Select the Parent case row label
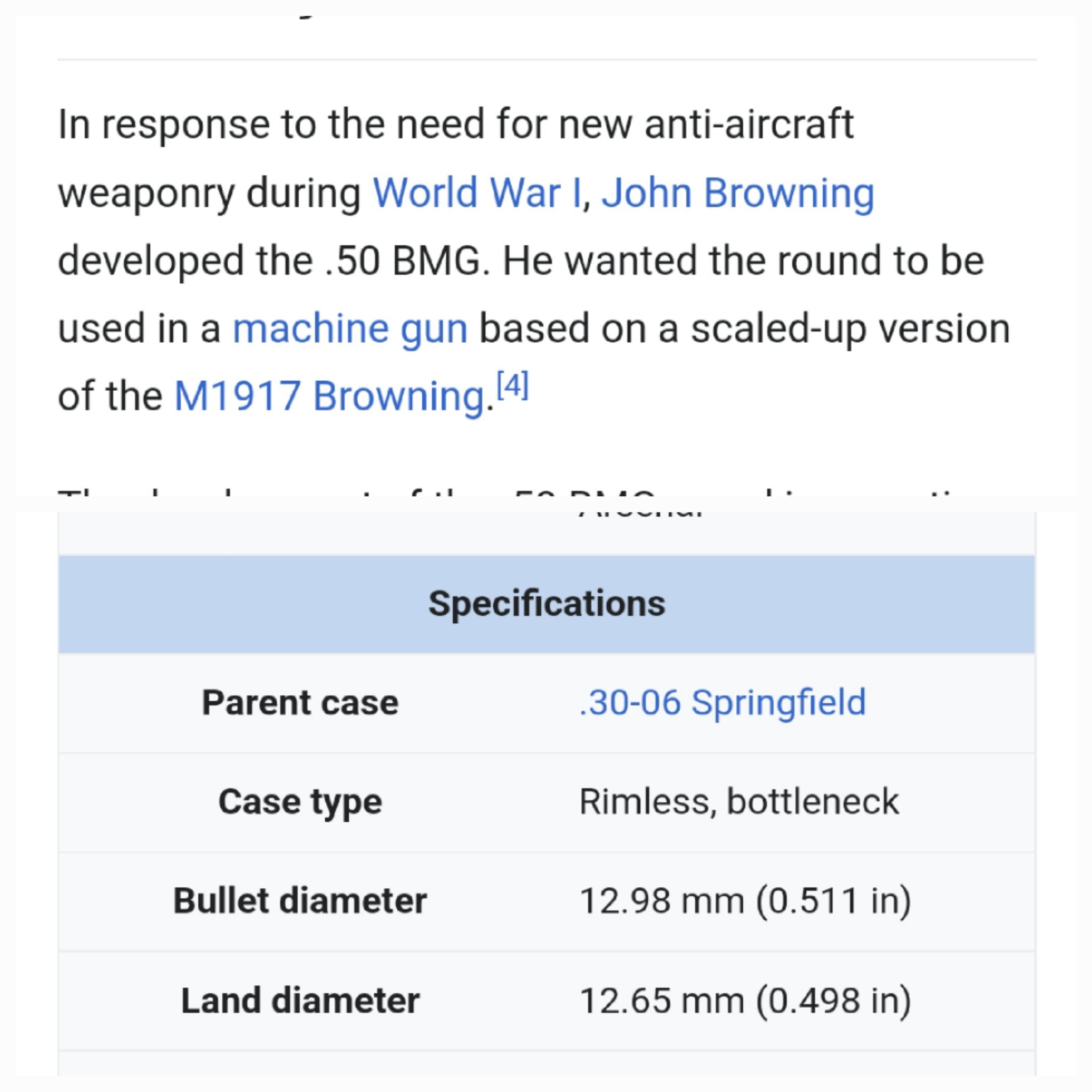The width and height of the screenshot is (1092, 1092). (x=300, y=703)
